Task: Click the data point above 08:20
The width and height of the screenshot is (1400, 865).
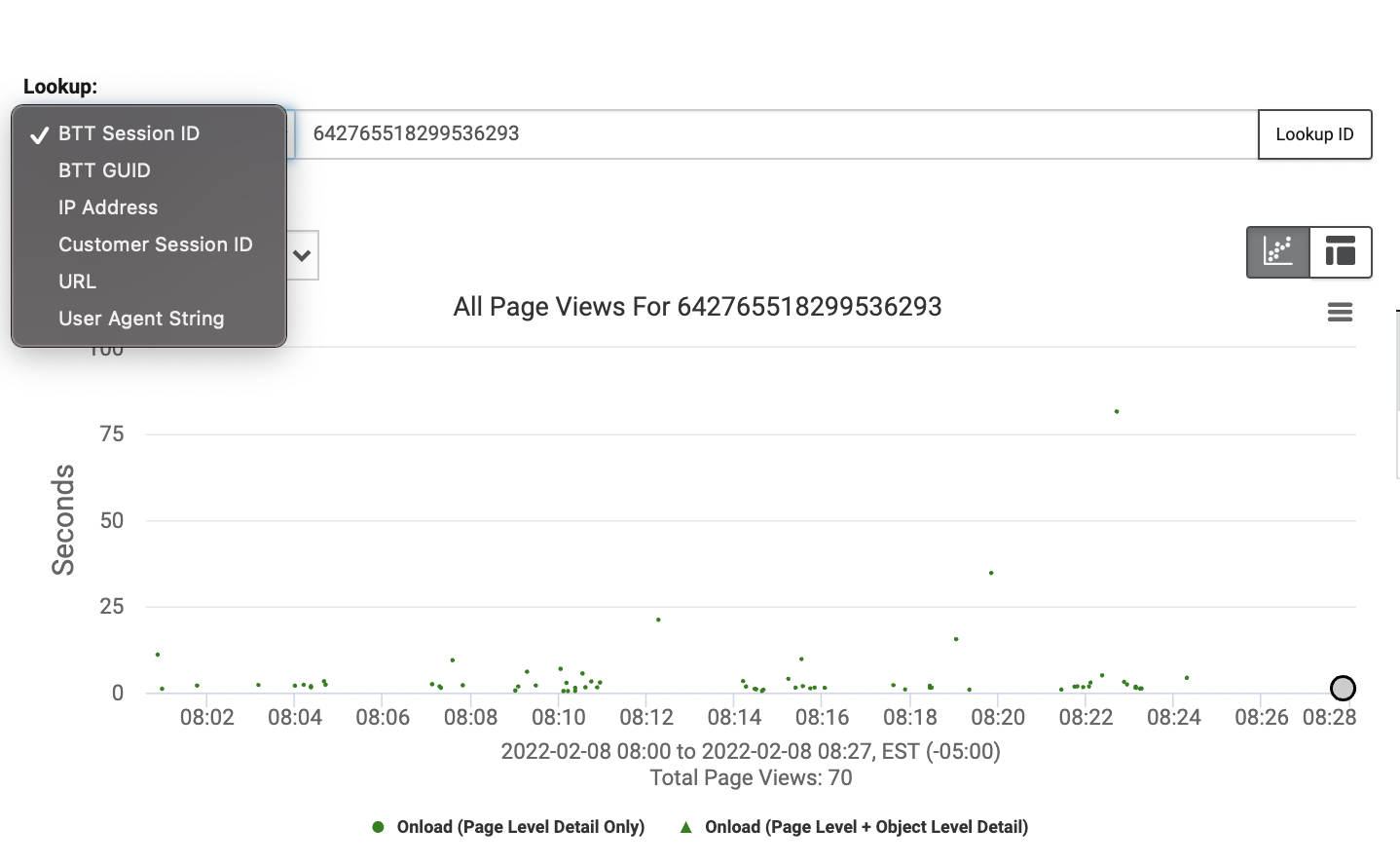Action: pyautogui.click(x=992, y=574)
